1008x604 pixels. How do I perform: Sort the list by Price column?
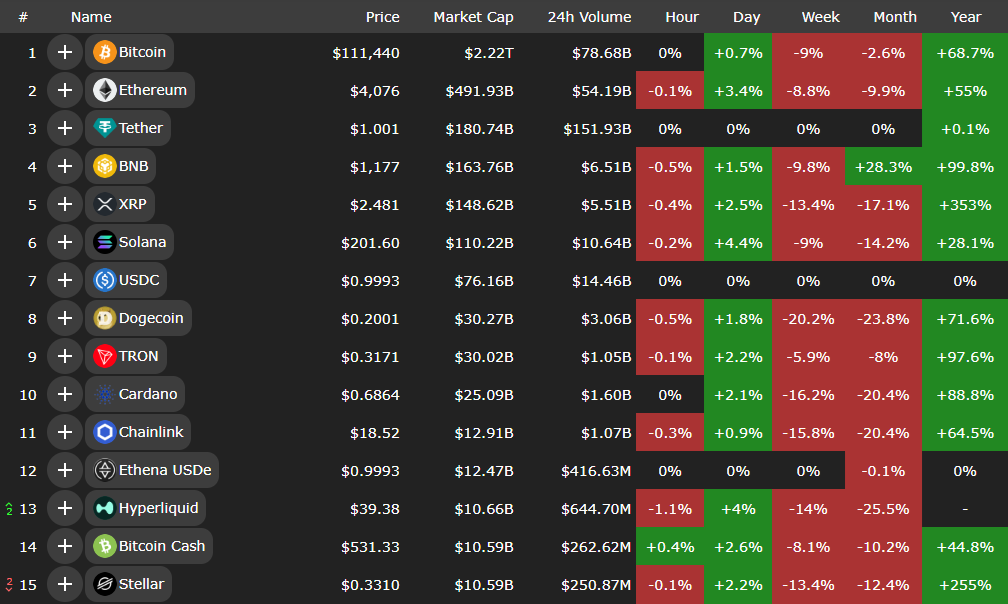point(382,17)
